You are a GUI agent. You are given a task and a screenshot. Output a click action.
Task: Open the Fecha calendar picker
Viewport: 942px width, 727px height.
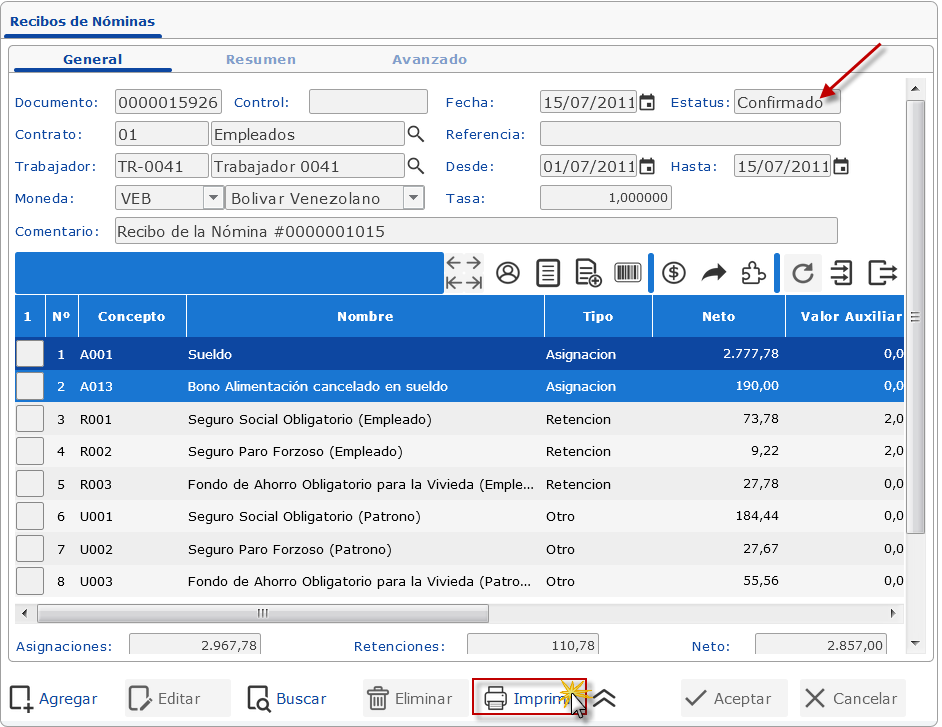click(x=647, y=102)
